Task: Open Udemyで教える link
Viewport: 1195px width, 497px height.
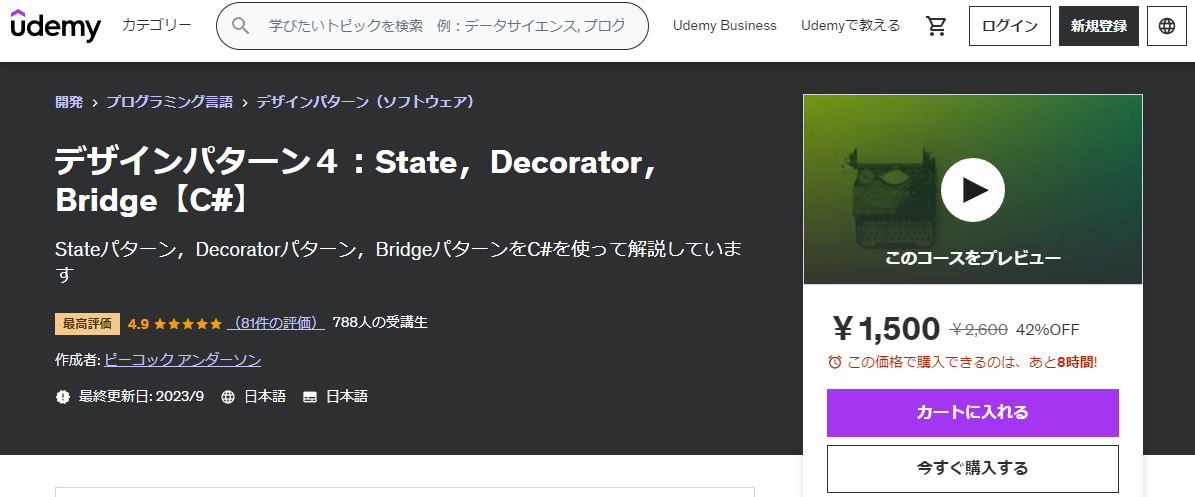Action: click(x=851, y=26)
